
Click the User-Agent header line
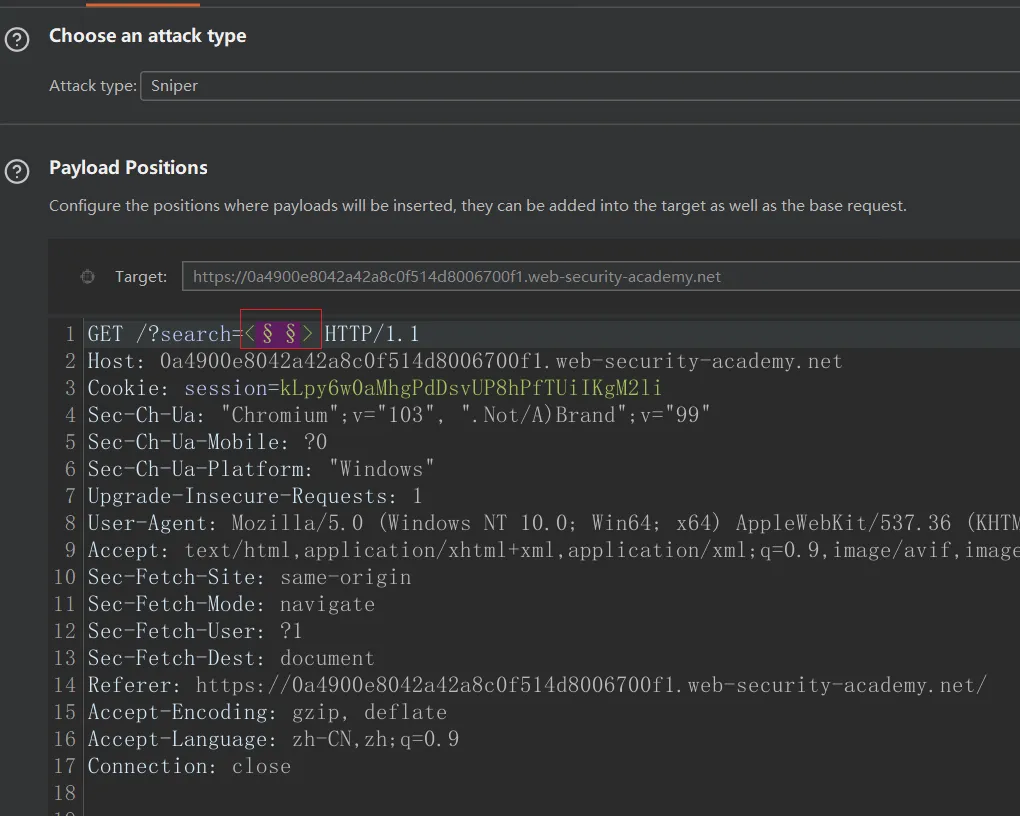click(x=553, y=523)
